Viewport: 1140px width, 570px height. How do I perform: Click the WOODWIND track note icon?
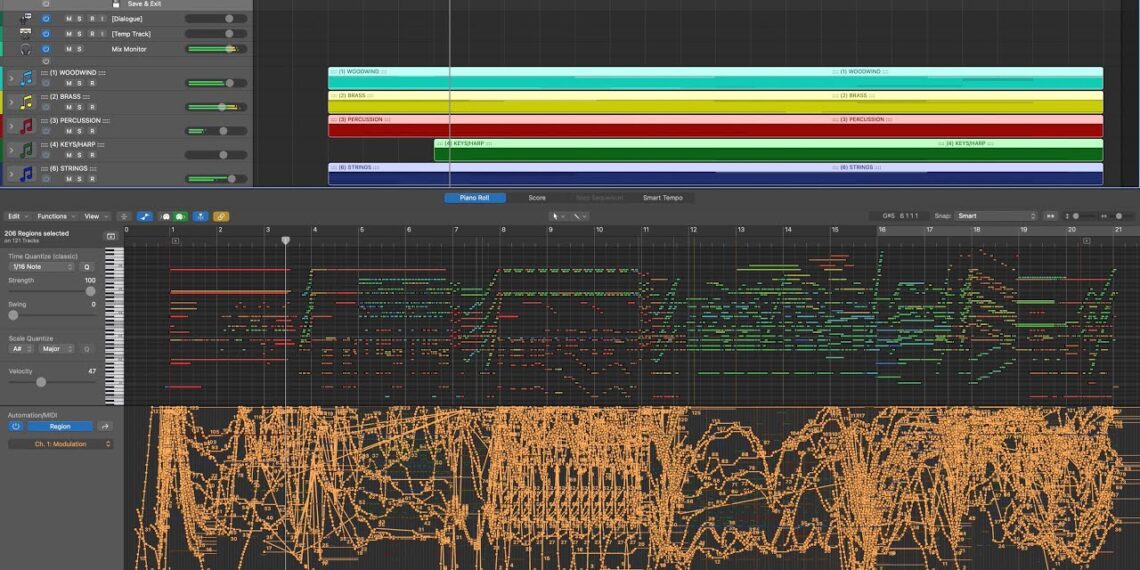pos(26,78)
